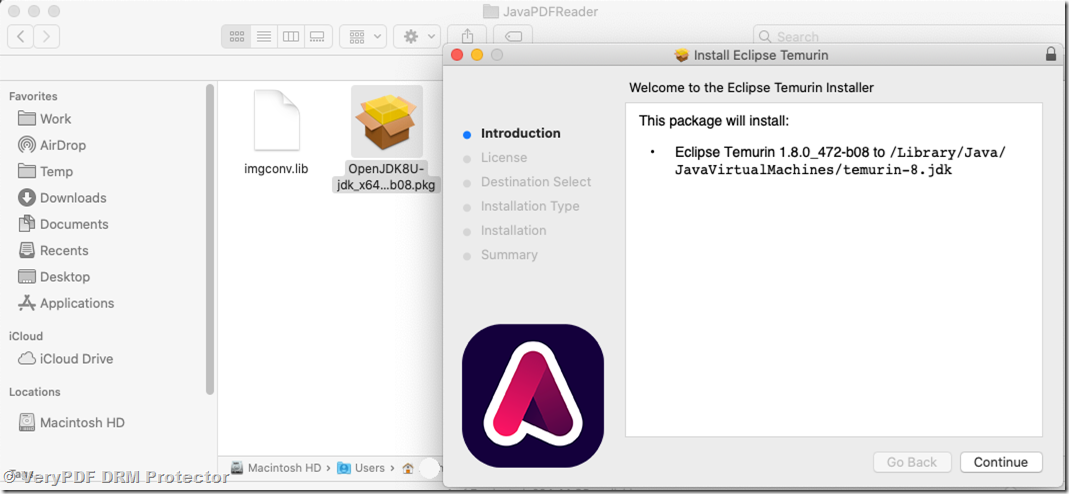Open Documents in Finder sidebar

63,224
